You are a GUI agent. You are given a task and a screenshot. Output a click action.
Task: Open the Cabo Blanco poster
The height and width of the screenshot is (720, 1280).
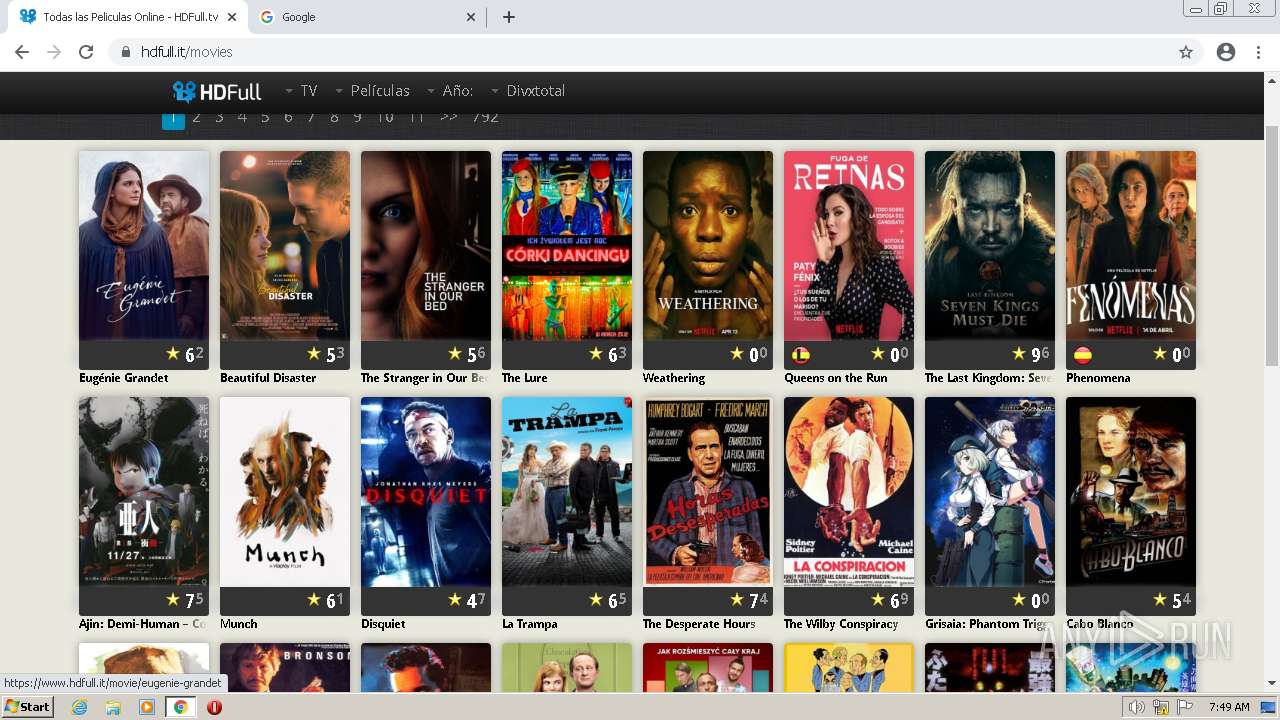(x=1131, y=492)
